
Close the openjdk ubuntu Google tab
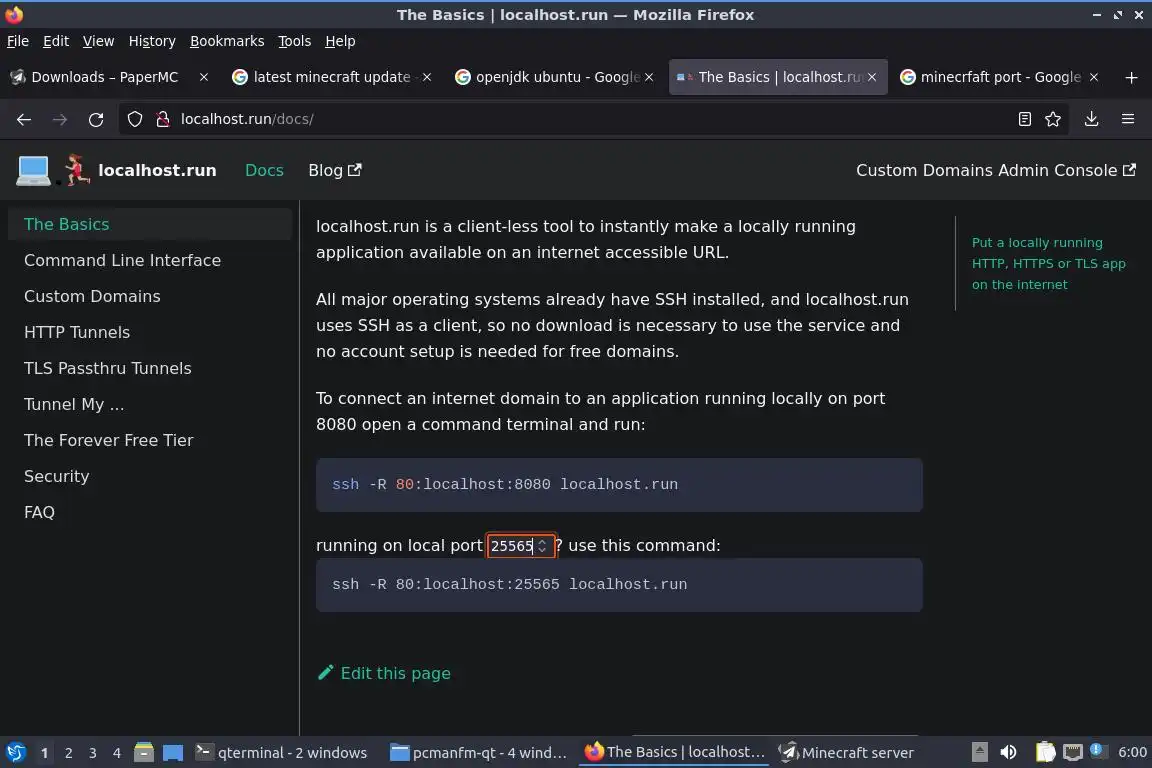click(x=649, y=77)
